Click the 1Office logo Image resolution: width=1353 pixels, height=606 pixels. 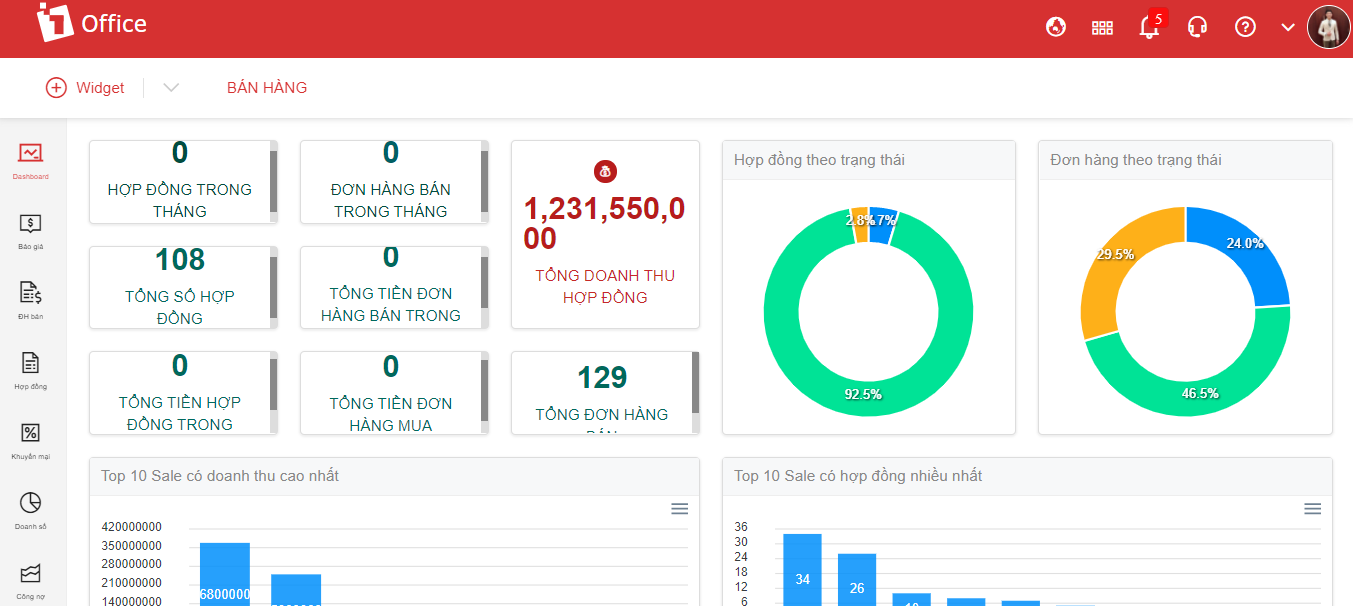pos(92,24)
